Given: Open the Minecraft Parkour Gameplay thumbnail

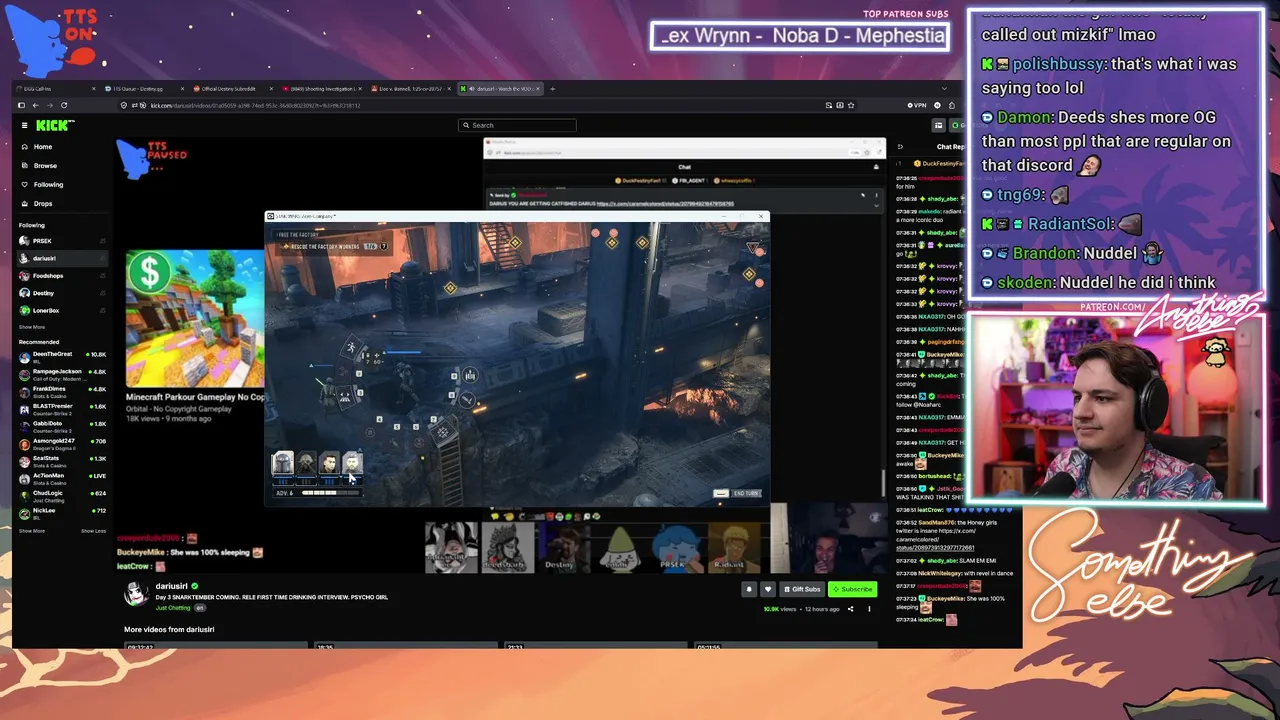Looking at the screenshot, I should coord(195,319).
